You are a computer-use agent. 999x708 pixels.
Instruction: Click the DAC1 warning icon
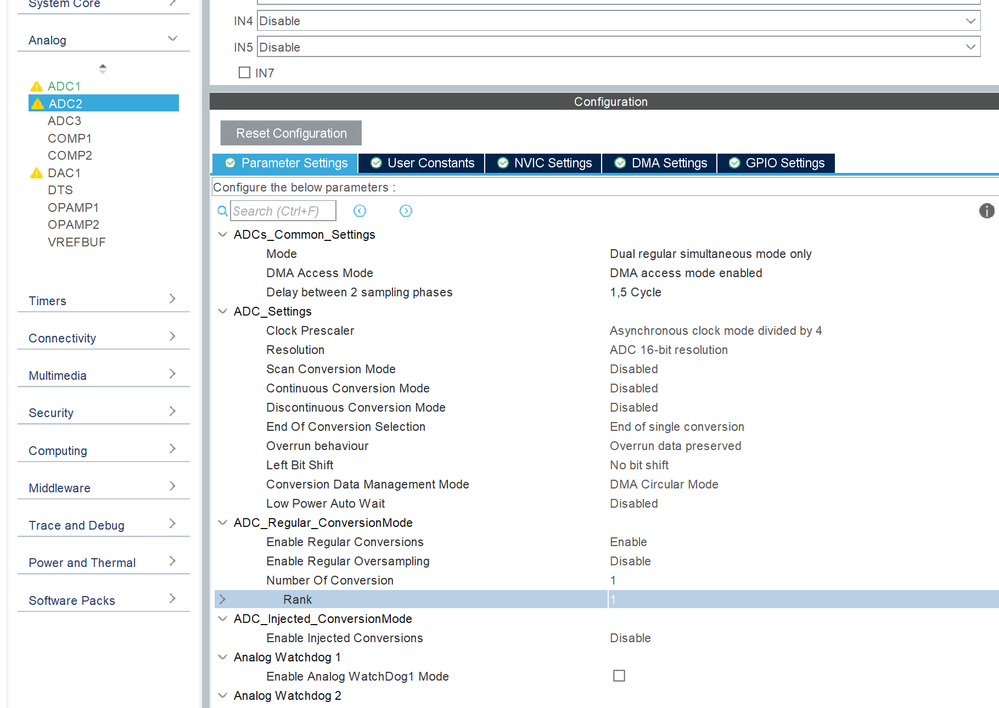point(36,173)
